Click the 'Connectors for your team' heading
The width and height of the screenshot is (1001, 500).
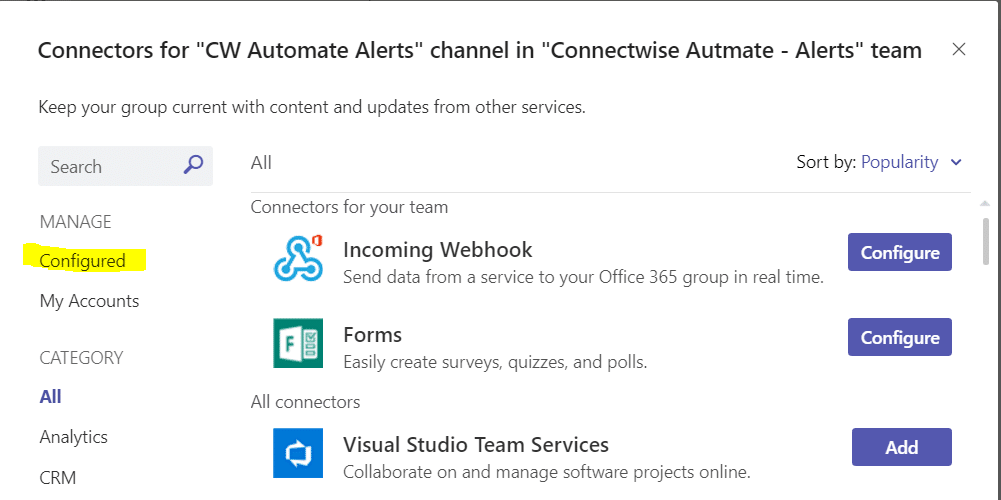(349, 207)
